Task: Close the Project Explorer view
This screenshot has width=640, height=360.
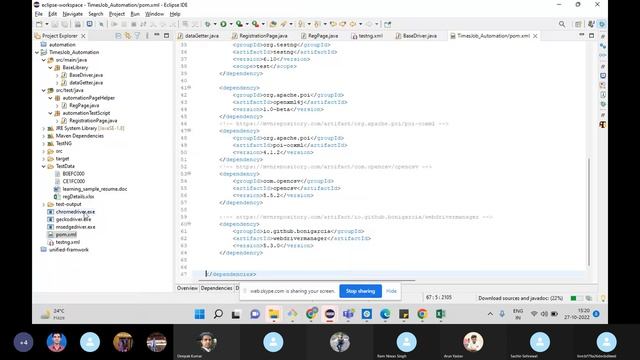Action: tap(83, 36)
